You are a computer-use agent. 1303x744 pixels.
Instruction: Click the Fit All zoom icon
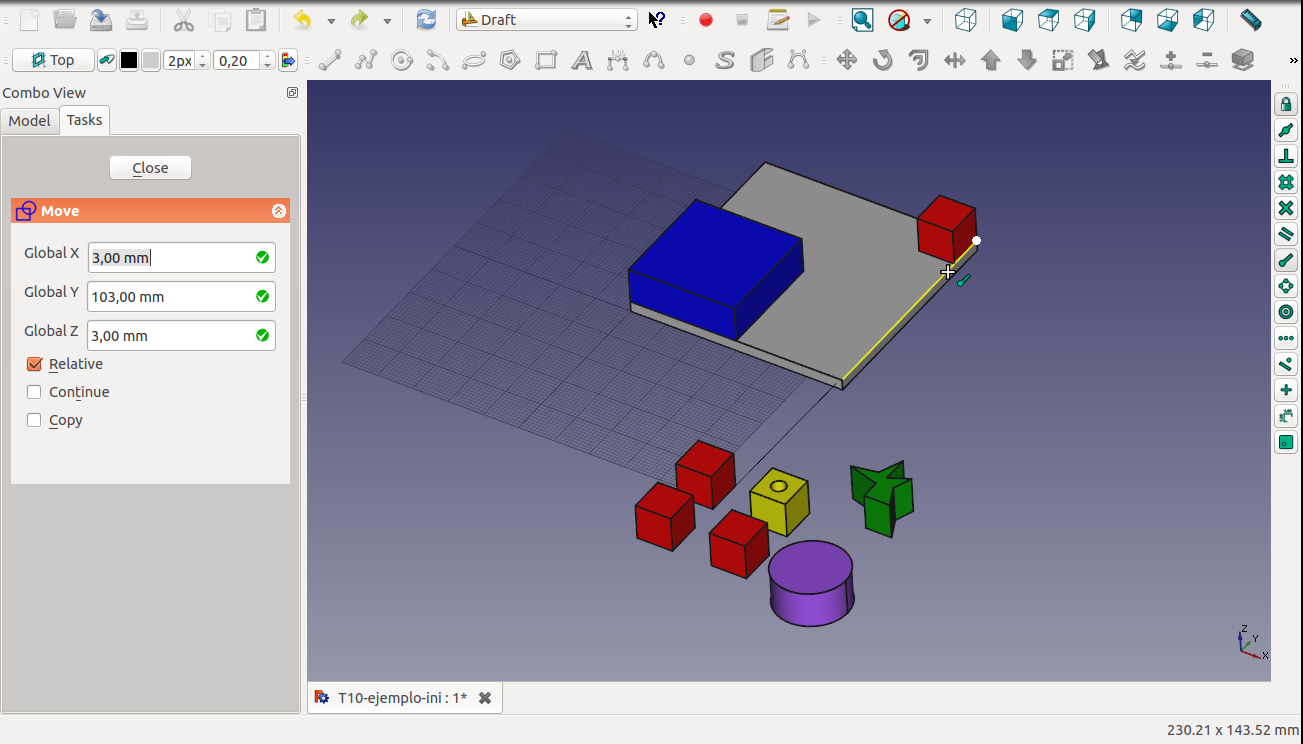(x=862, y=20)
